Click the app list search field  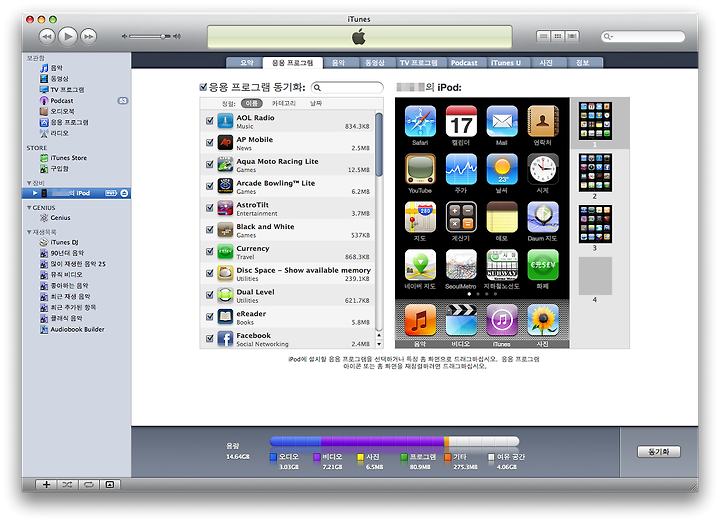coord(347,87)
